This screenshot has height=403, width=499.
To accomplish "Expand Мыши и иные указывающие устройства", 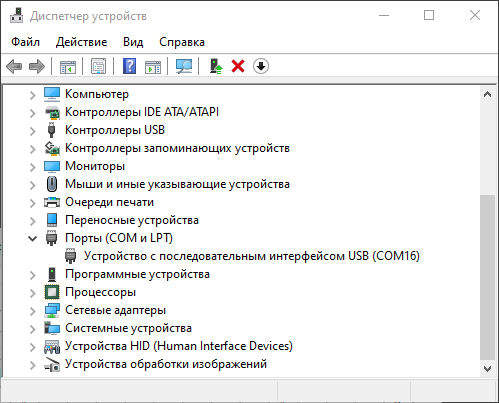I will click(32, 185).
